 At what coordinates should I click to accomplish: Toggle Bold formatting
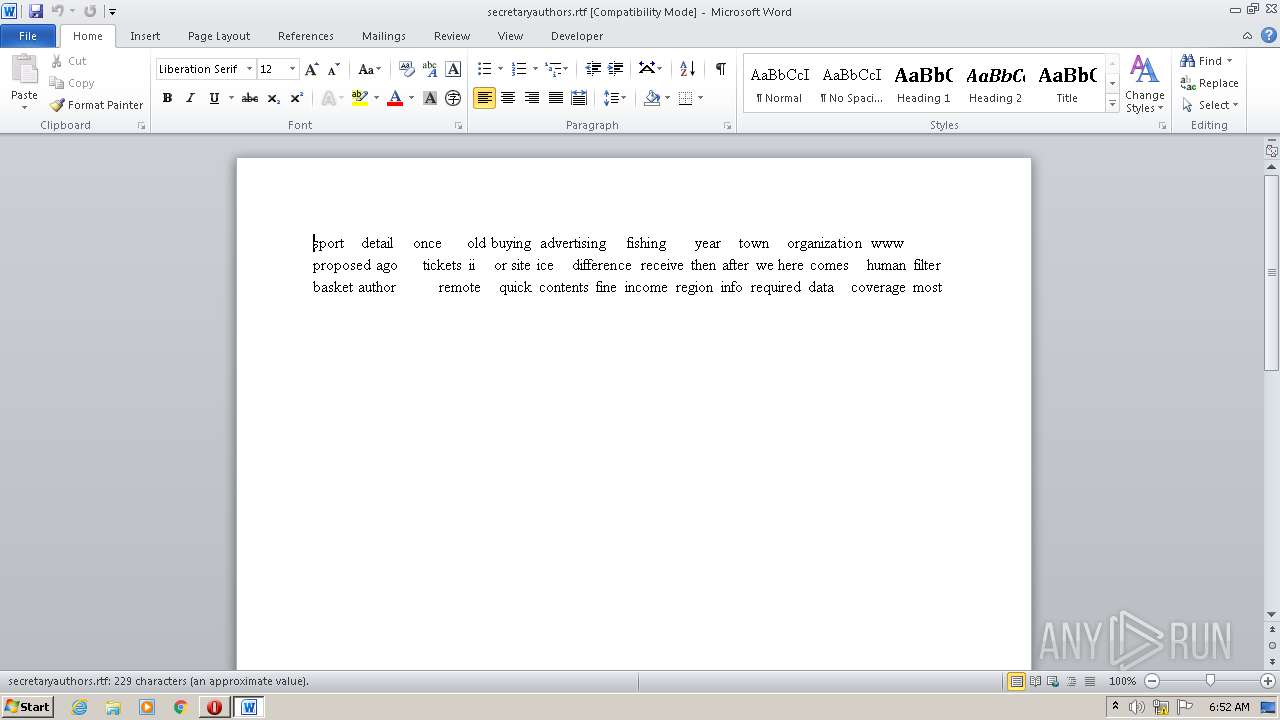coord(167,98)
